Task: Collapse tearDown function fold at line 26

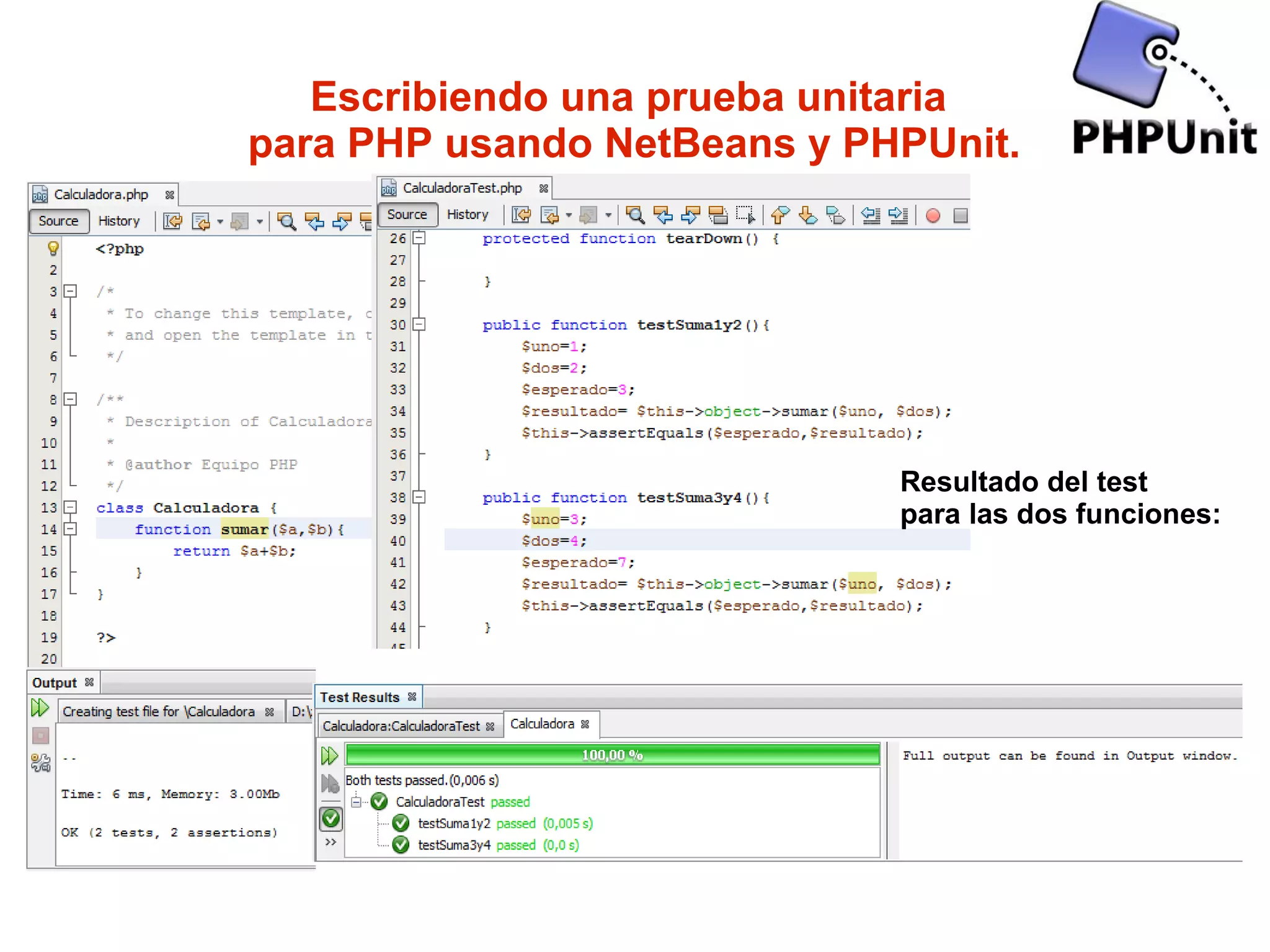Action: coord(420,238)
